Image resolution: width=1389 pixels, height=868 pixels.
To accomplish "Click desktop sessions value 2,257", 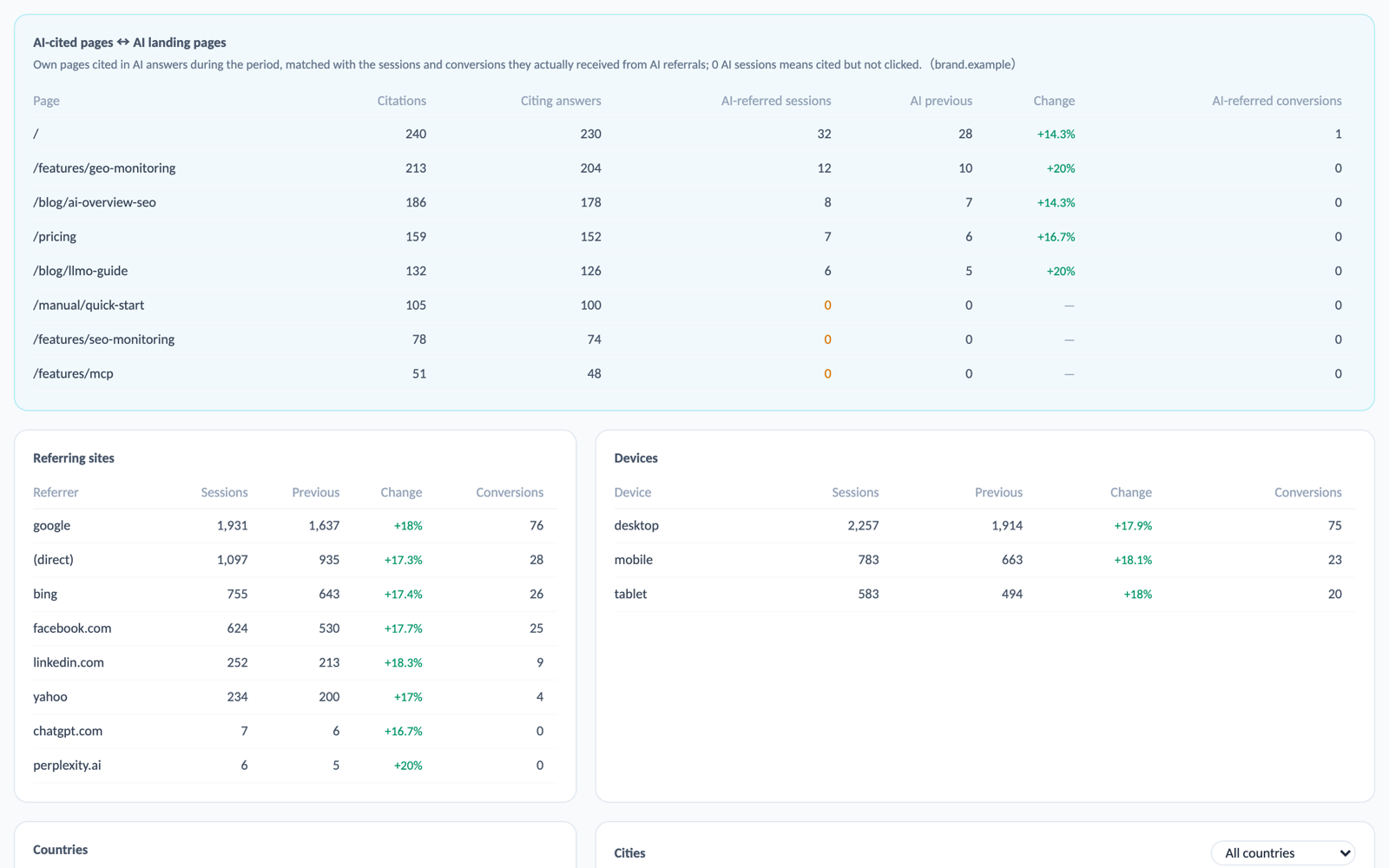I will pos(863,526).
